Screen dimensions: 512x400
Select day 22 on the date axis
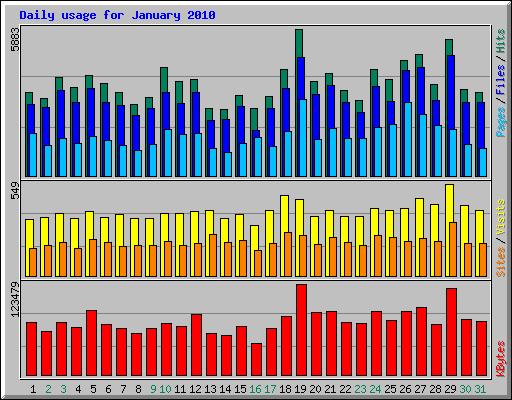point(345,389)
